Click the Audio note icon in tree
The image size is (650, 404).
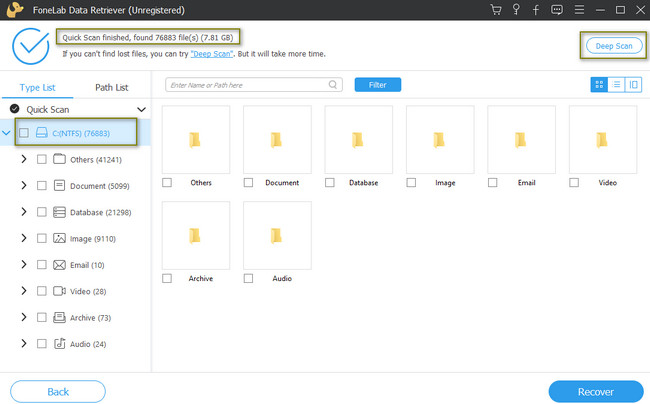click(60, 344)
